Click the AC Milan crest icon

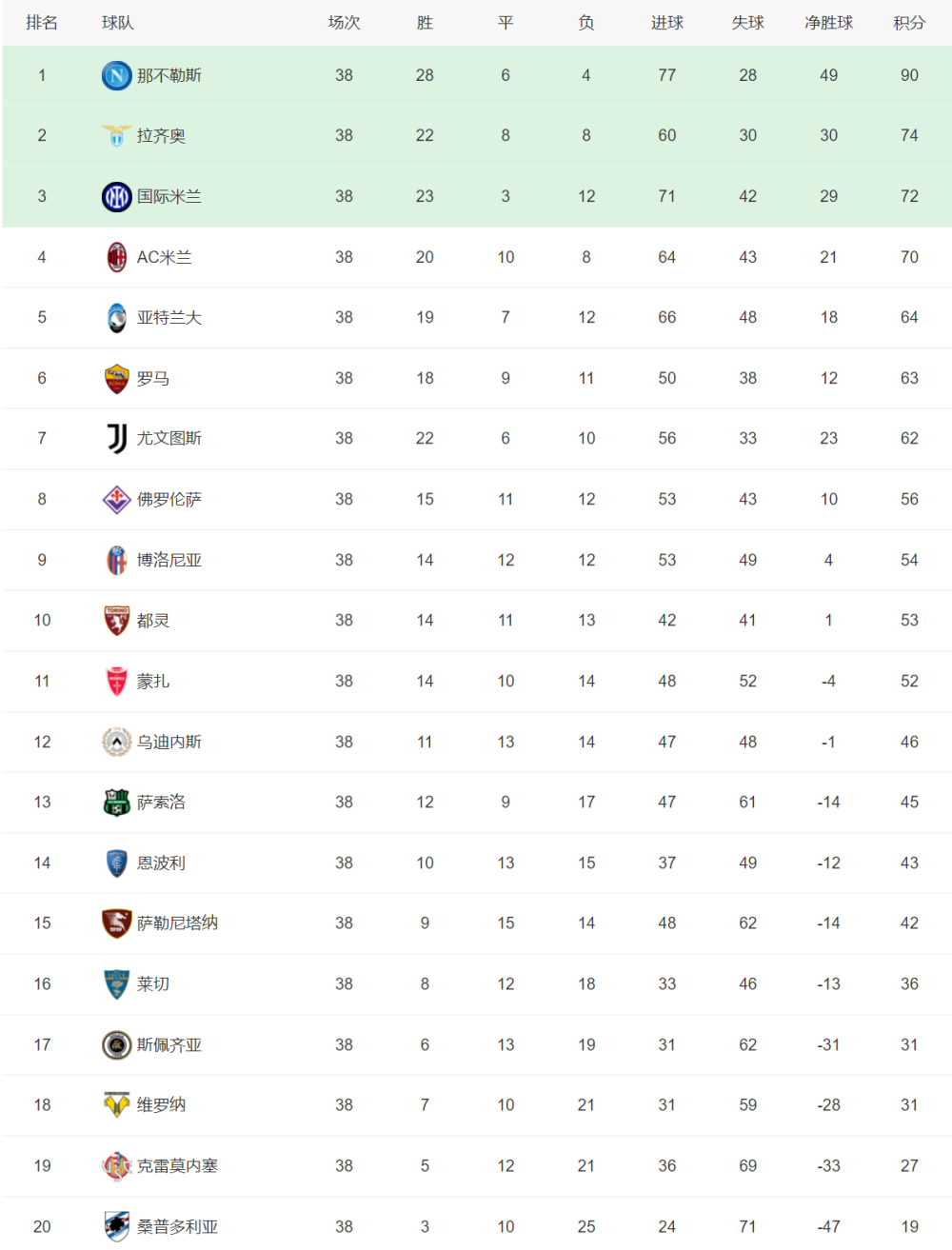coord(116,257)
